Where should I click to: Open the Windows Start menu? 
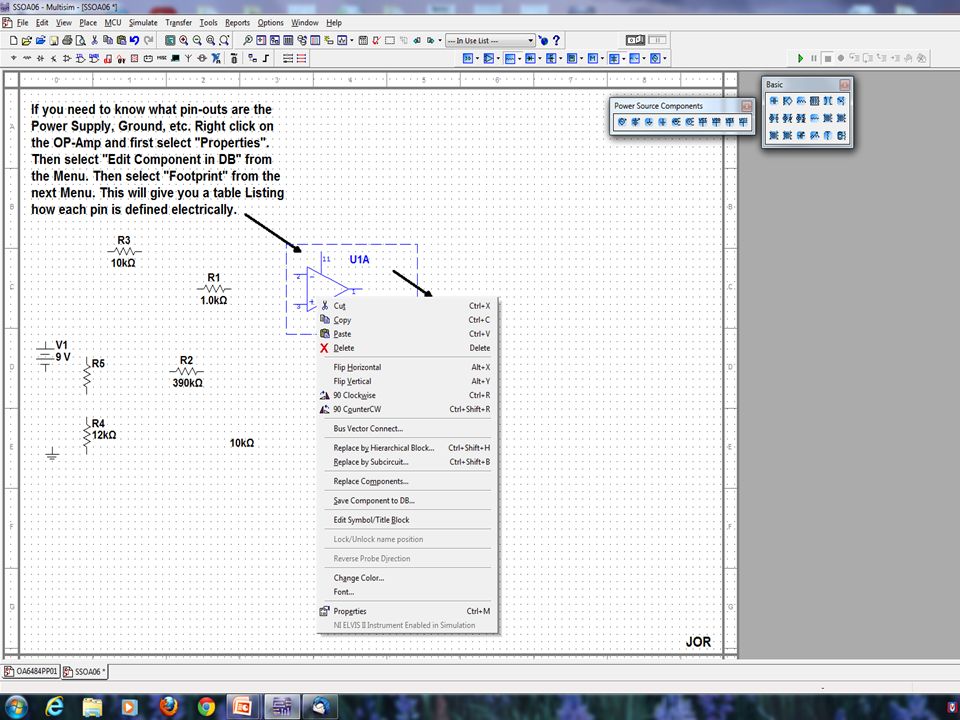point(16,707)
